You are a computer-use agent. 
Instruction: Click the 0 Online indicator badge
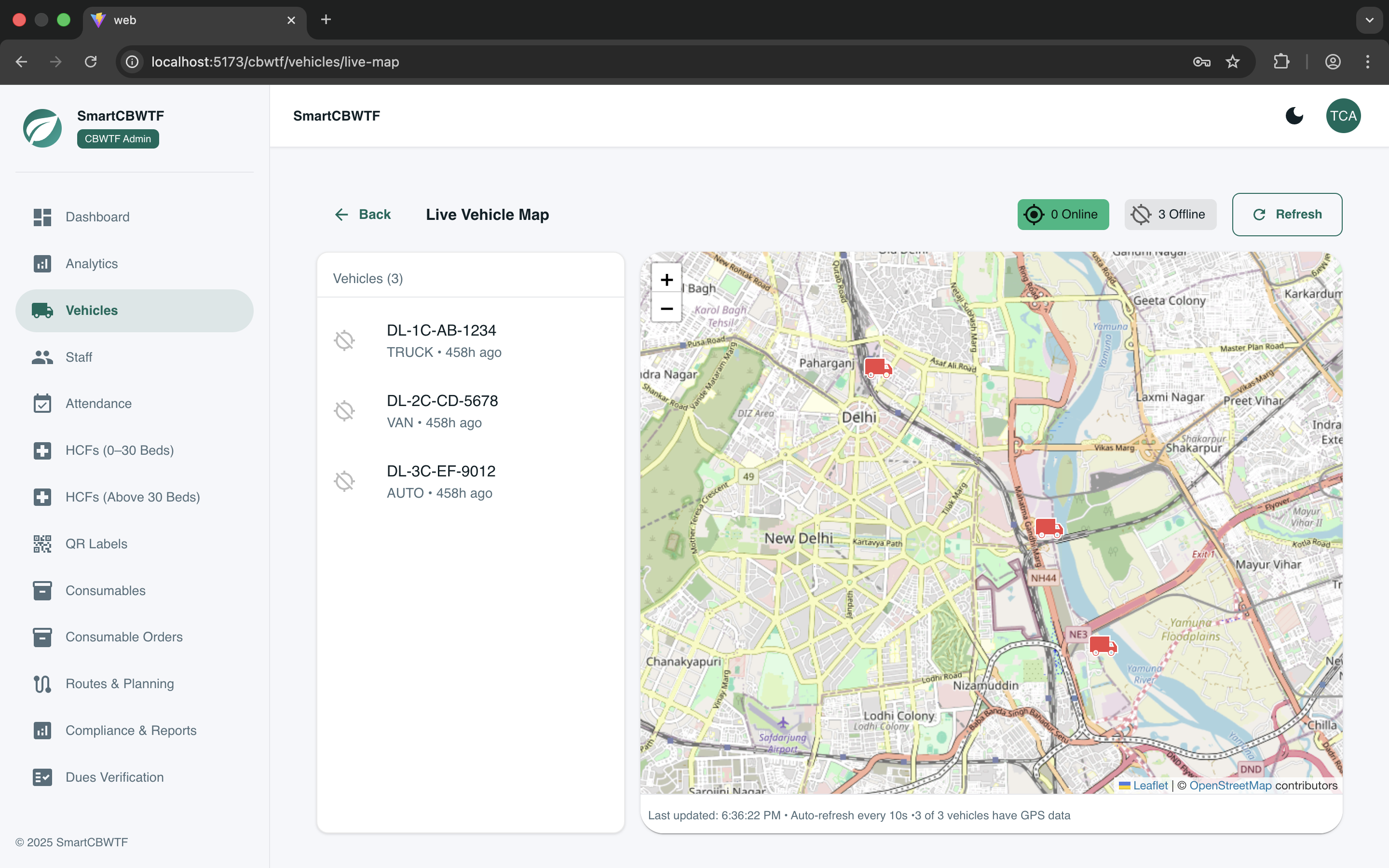(x=1062, y=214)
